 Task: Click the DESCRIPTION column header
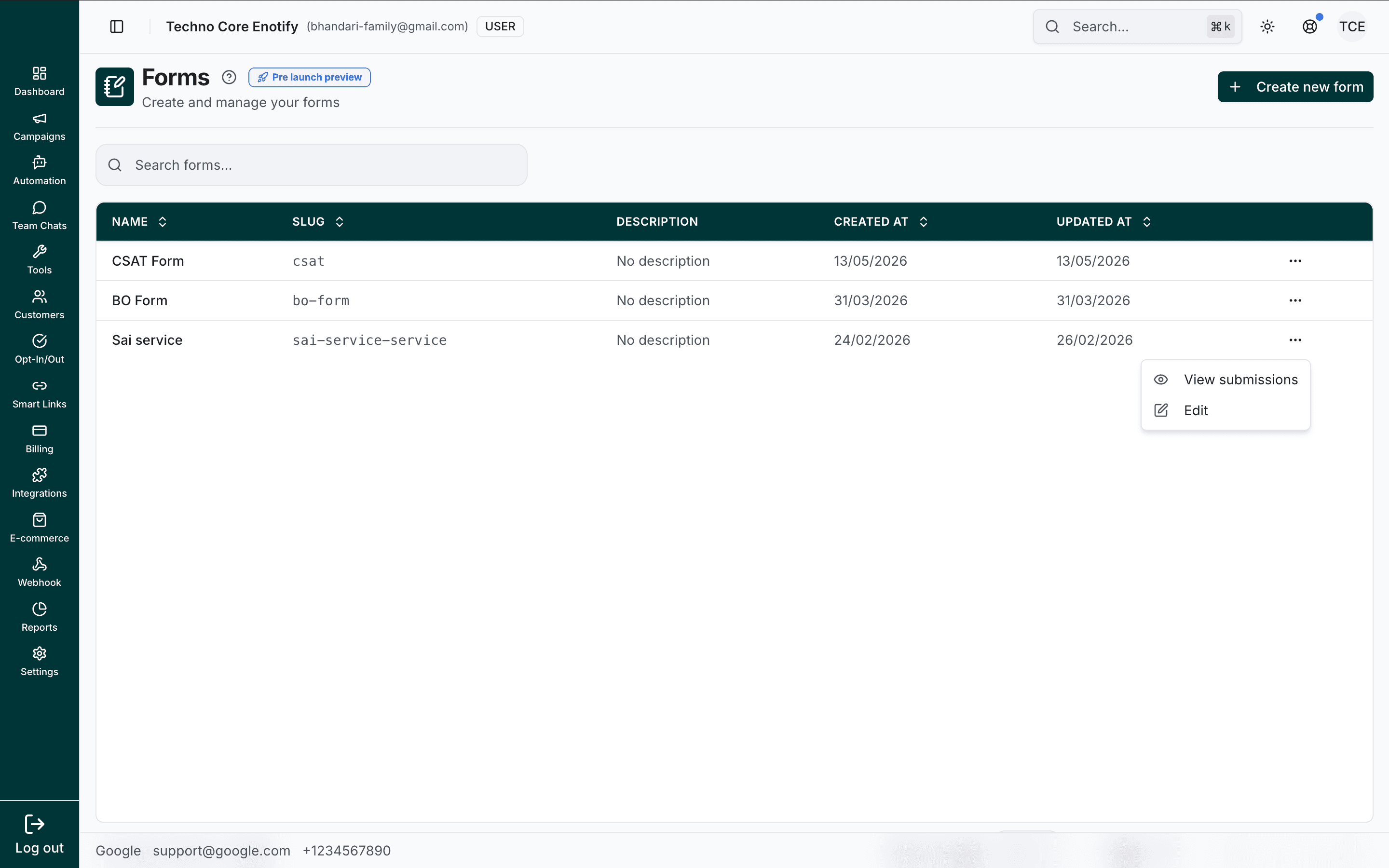(x=657, y=222)
